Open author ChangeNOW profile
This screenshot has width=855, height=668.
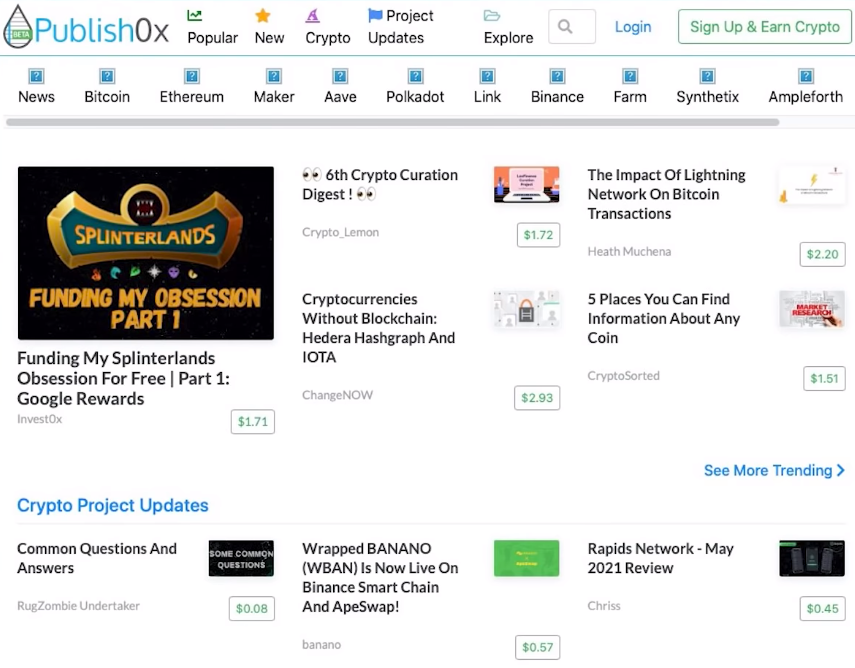(x=338, y=395)
